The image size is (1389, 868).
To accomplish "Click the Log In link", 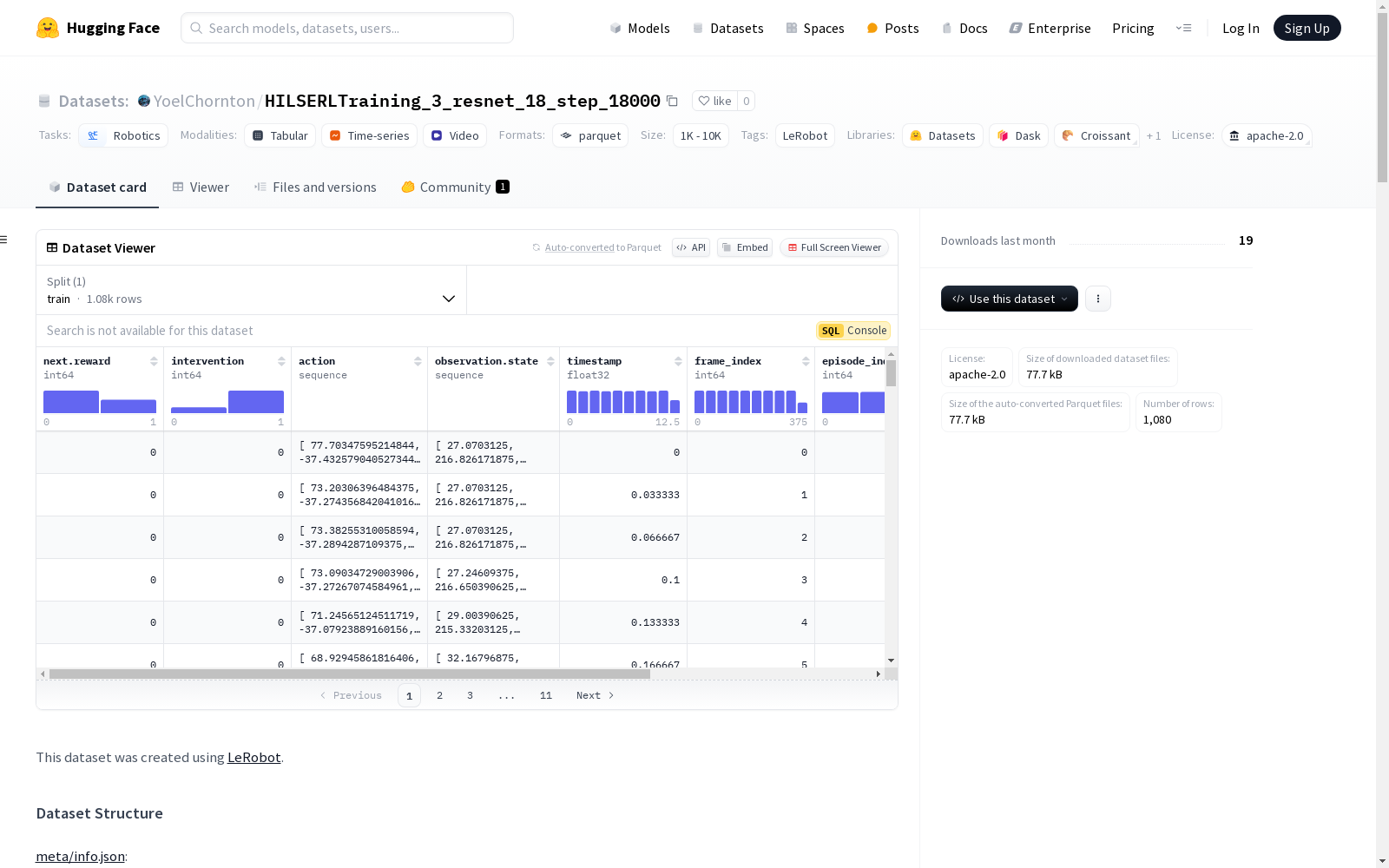I will point(1241,28).
